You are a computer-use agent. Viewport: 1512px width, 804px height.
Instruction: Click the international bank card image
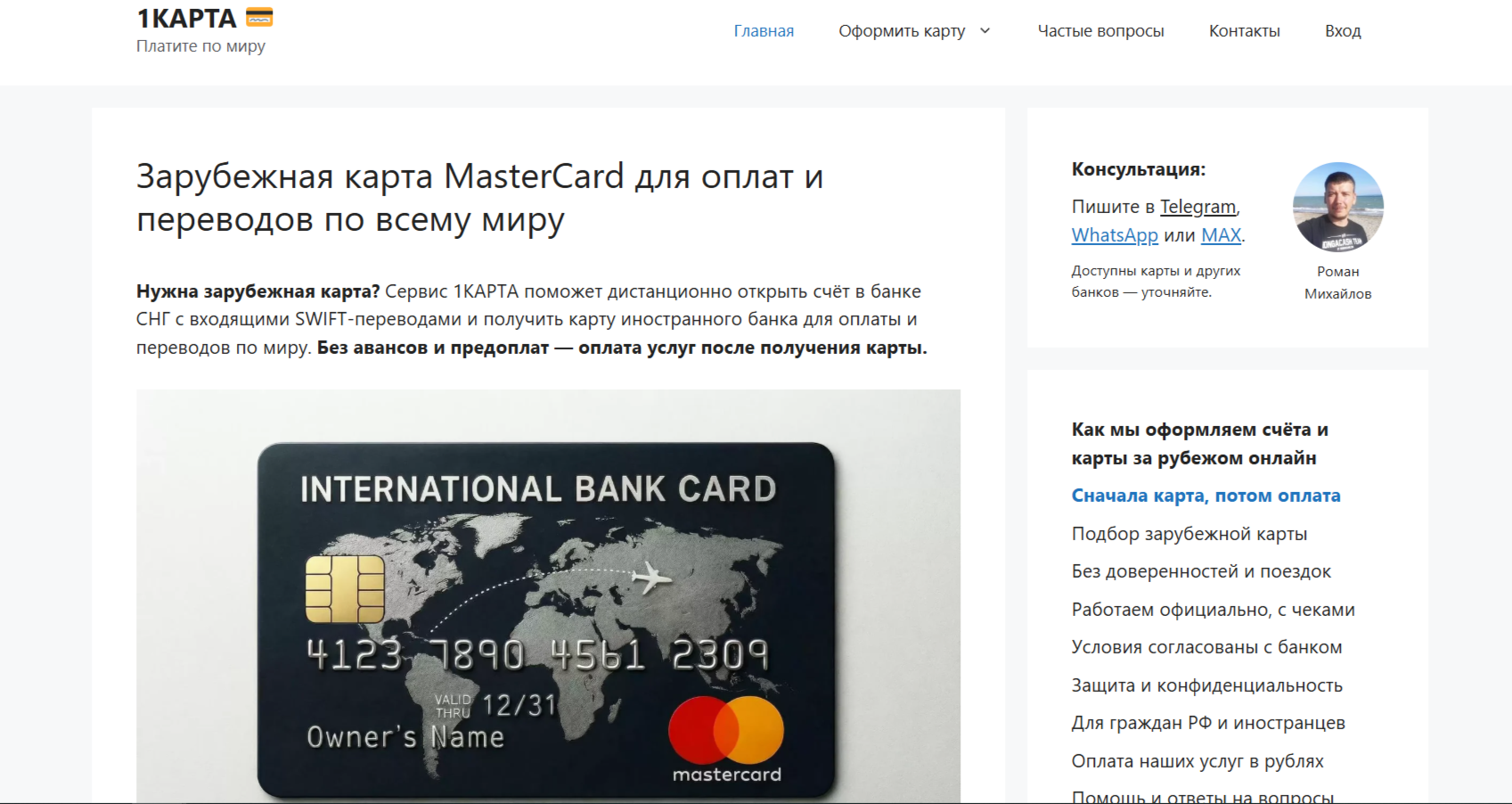548,596
